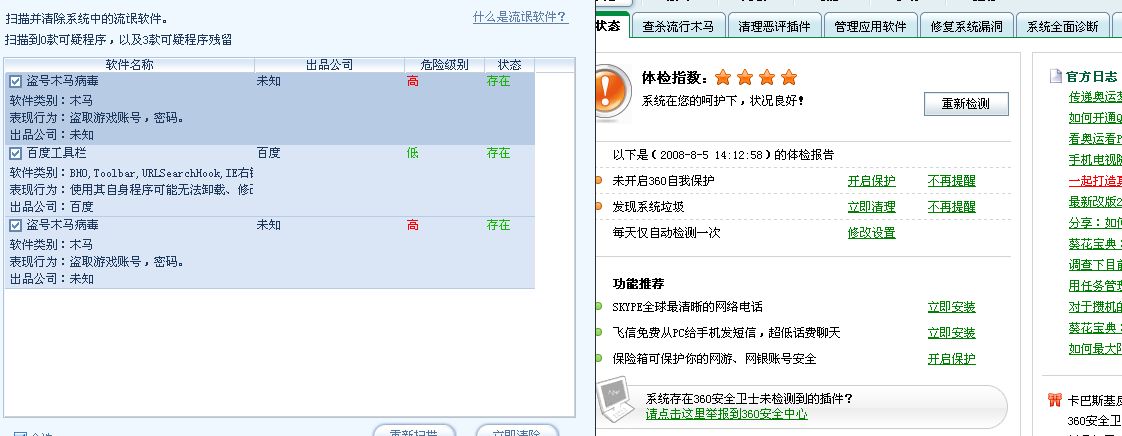Click the green bullet beside the 飞信 recommendation
The image size is (1122, 436).
pyautogui.click(x=598, y=332)
